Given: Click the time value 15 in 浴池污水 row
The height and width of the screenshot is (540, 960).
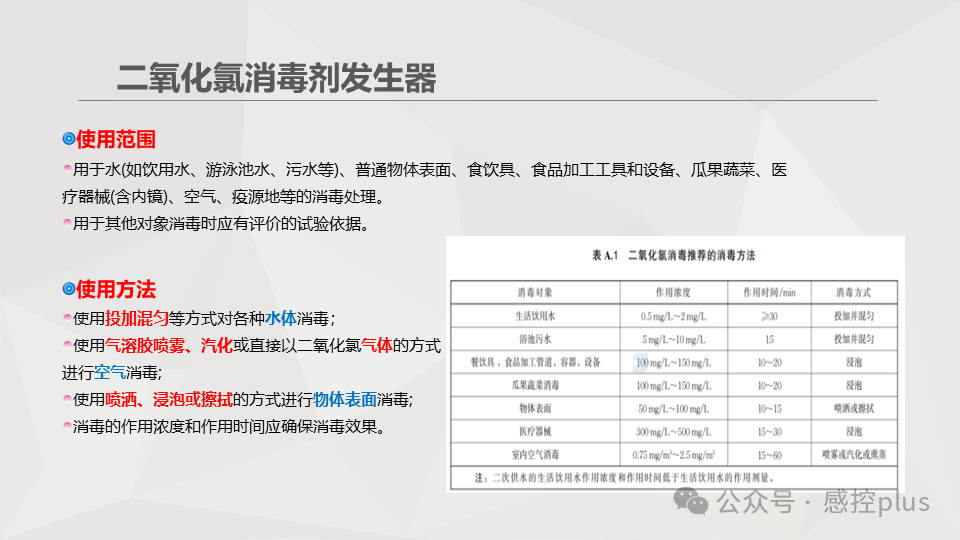Looking at the screenshot, I should 770,339.
